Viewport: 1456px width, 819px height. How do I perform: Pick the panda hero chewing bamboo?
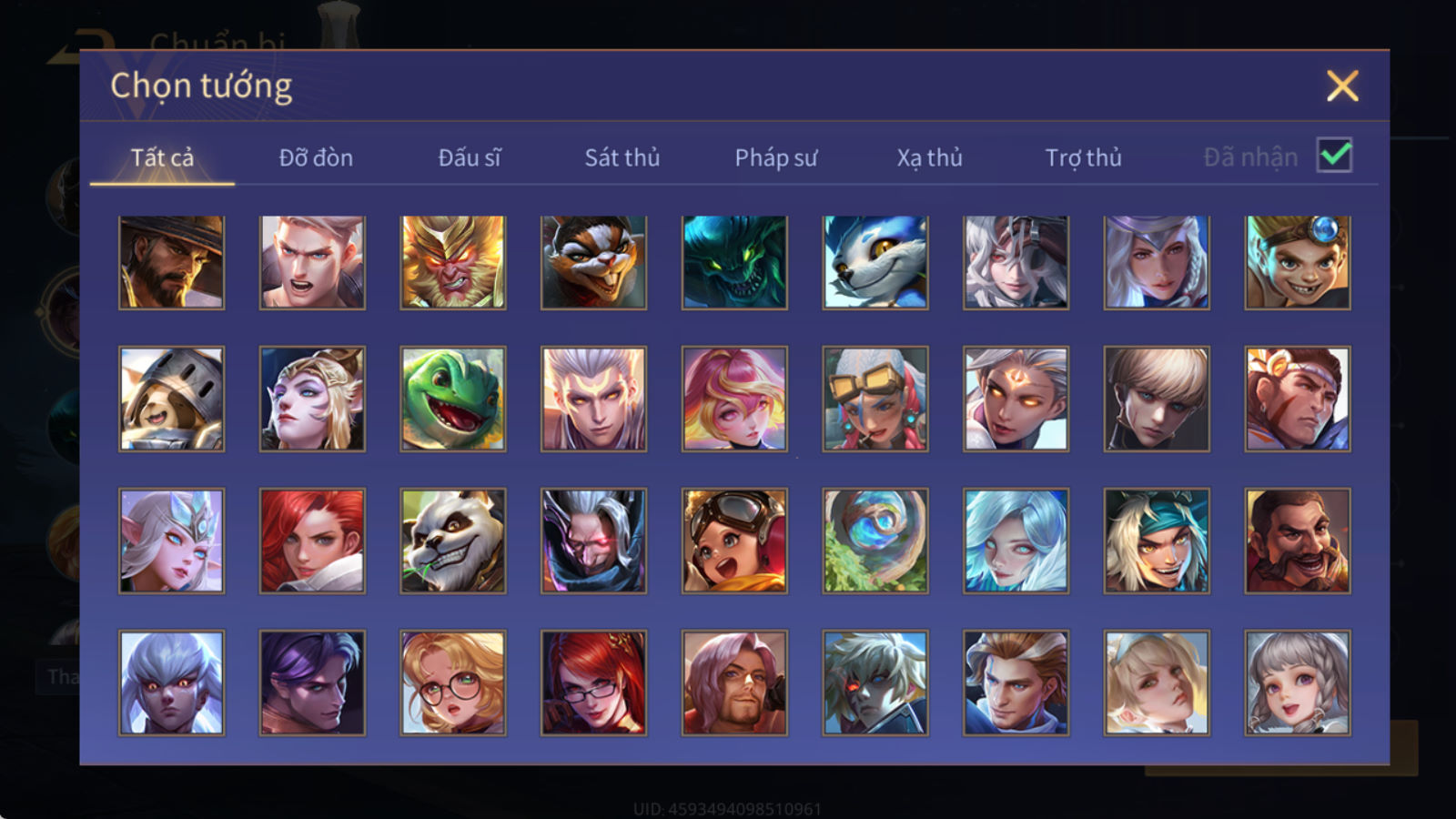click(453, 541)
